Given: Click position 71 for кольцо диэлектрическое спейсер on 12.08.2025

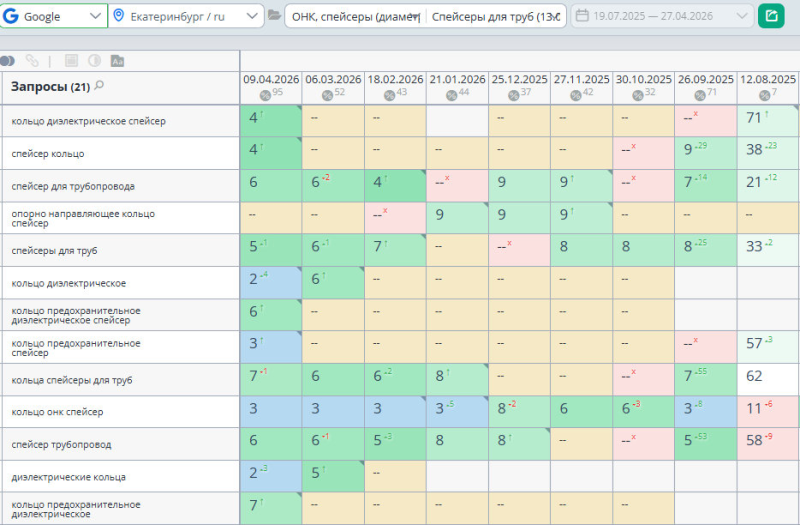Looking at the screenshot, I should [x=768, y=121].
